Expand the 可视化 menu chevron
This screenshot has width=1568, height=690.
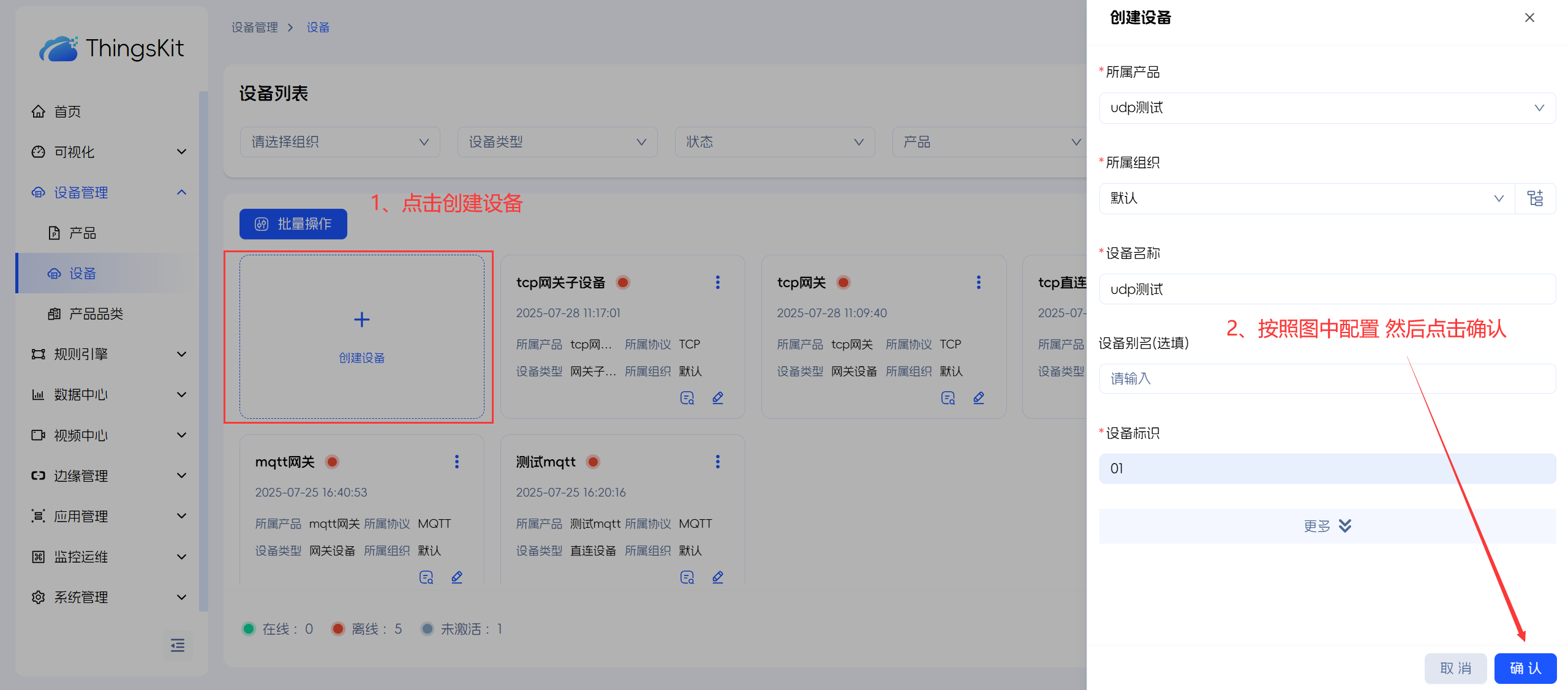pyautogui.click(x=181, y=152)
